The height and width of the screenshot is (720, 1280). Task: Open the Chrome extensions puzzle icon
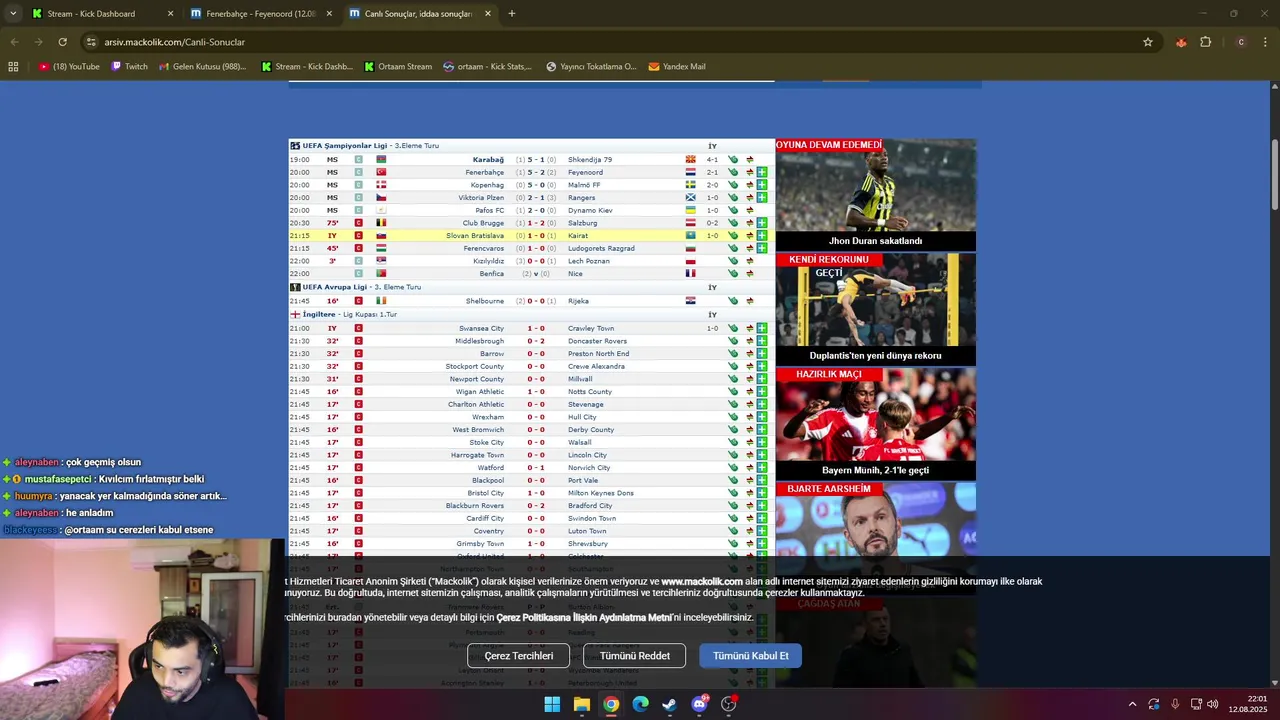click(1205, 42)
